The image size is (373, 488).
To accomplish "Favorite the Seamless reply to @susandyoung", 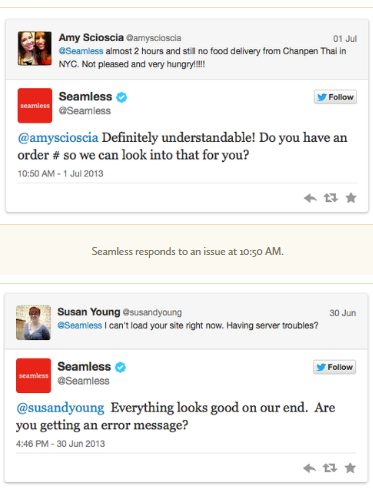I will (x=350, y=468).
